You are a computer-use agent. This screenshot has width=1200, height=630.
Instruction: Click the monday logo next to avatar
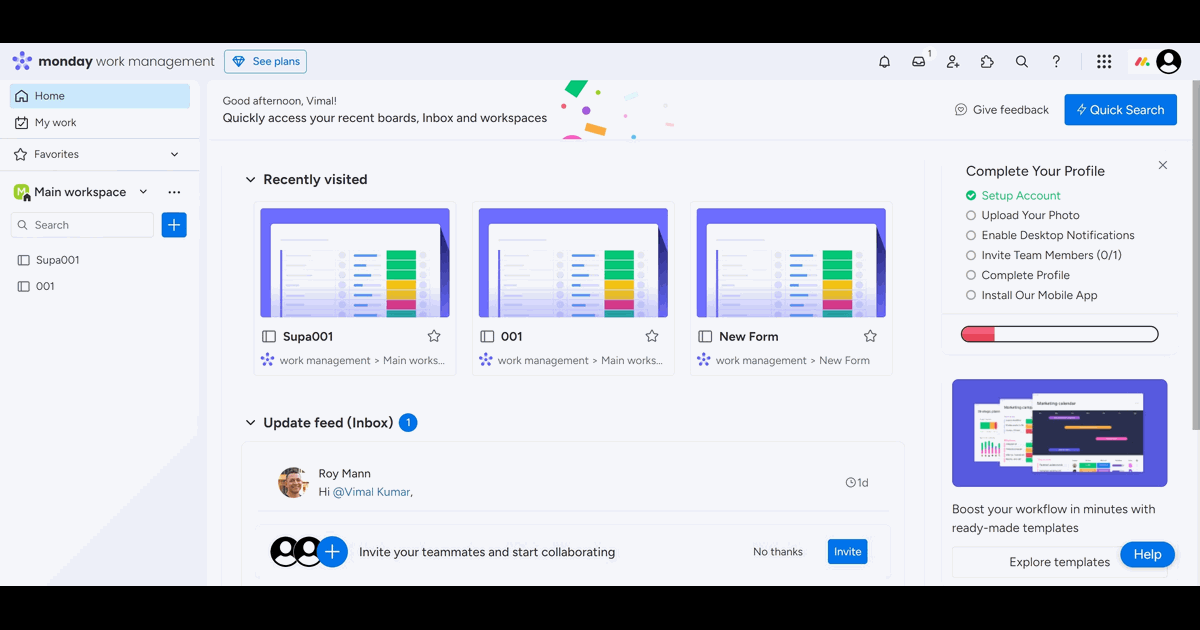1142,62
